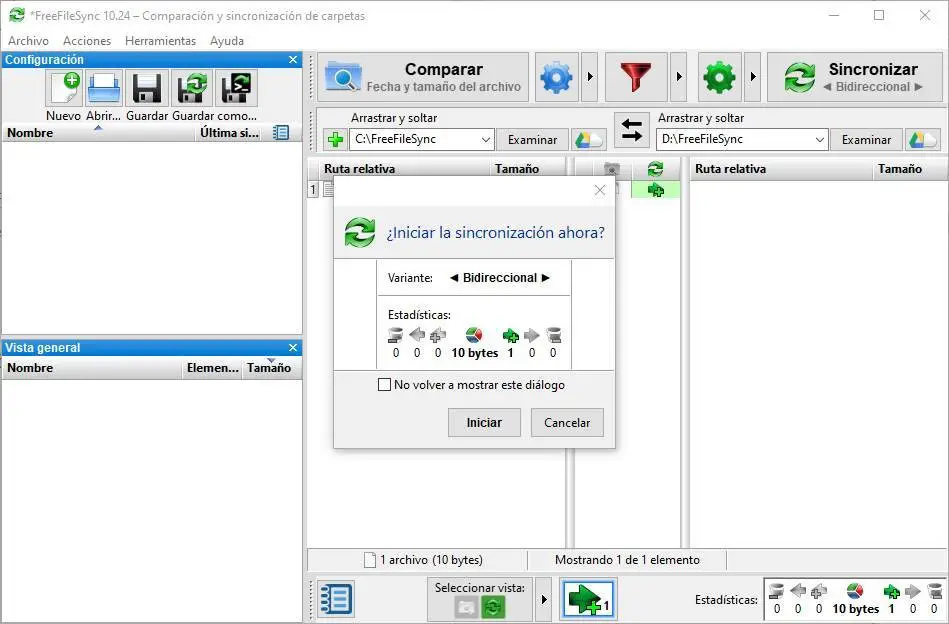Add folder pair with green plus
Viewport: 949px width, 624px height.
click(x=335, y=140)
